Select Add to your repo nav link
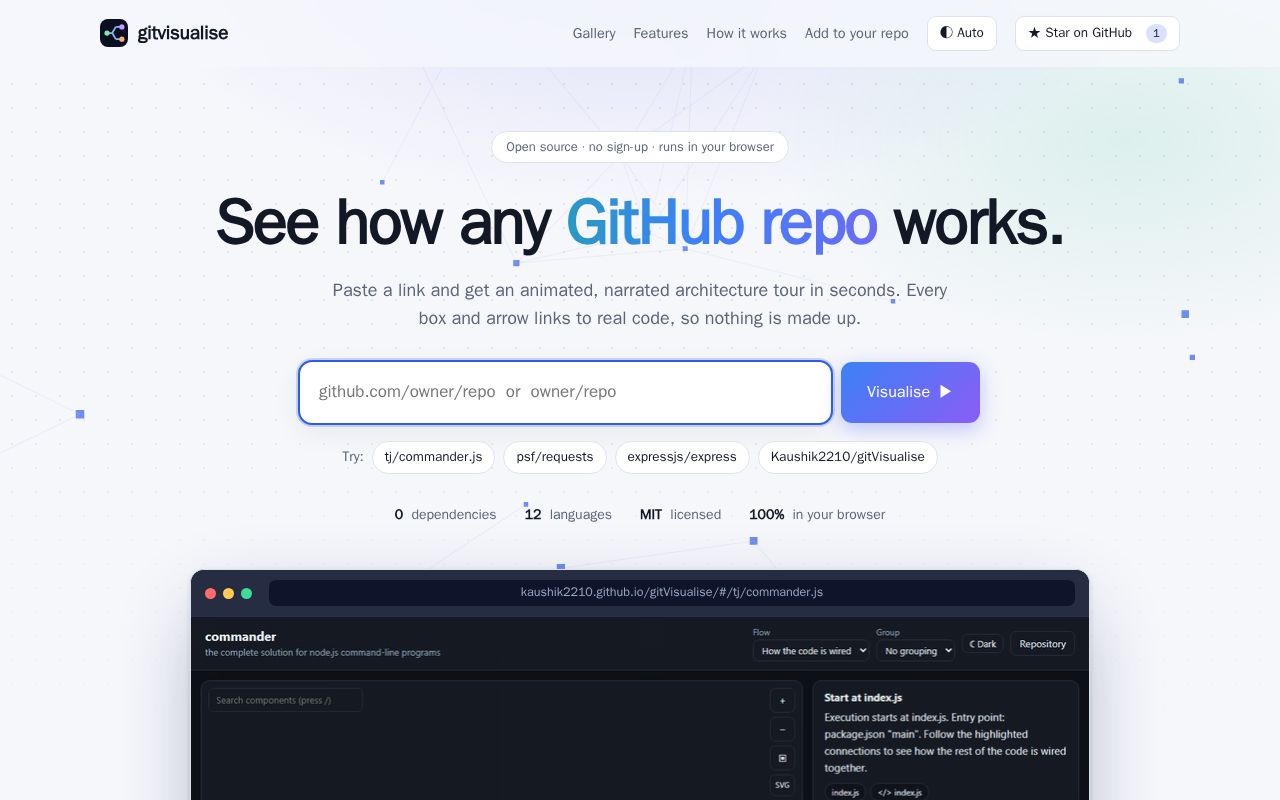Screen dimensions: 1280x800 click(857, 33)
